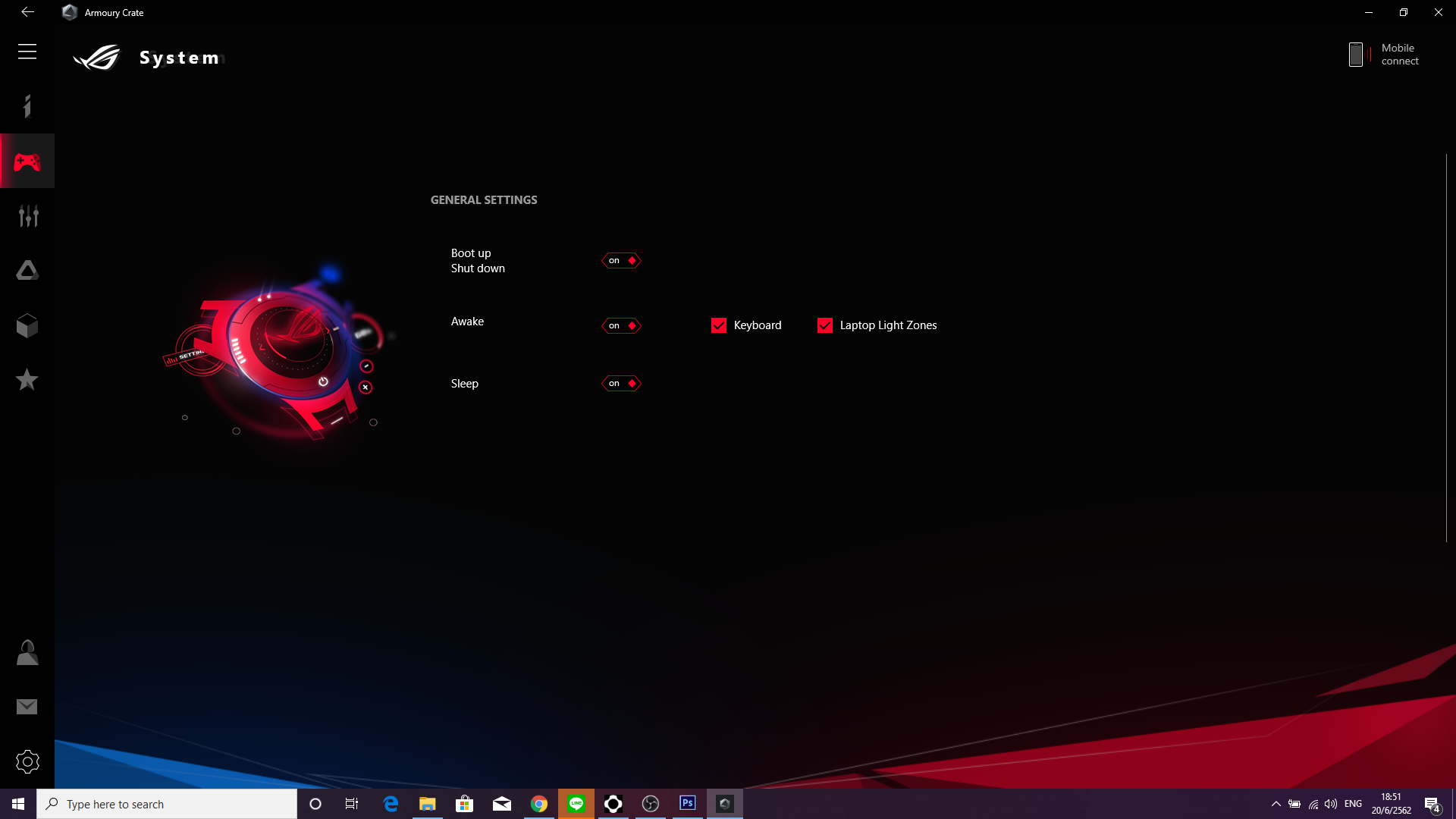Launch Microsoft Edge from the taskbar
This screenshot has height=819, width=1456.
391,804
